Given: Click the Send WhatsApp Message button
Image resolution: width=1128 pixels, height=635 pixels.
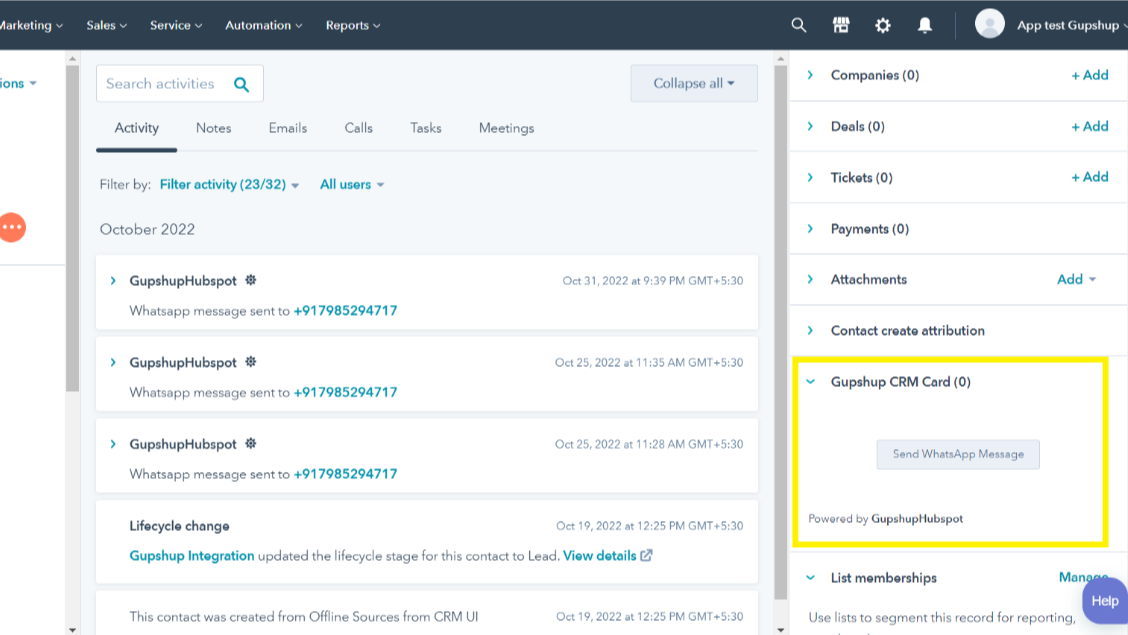Looking at the screenshot, I should (x=957, y=454).
